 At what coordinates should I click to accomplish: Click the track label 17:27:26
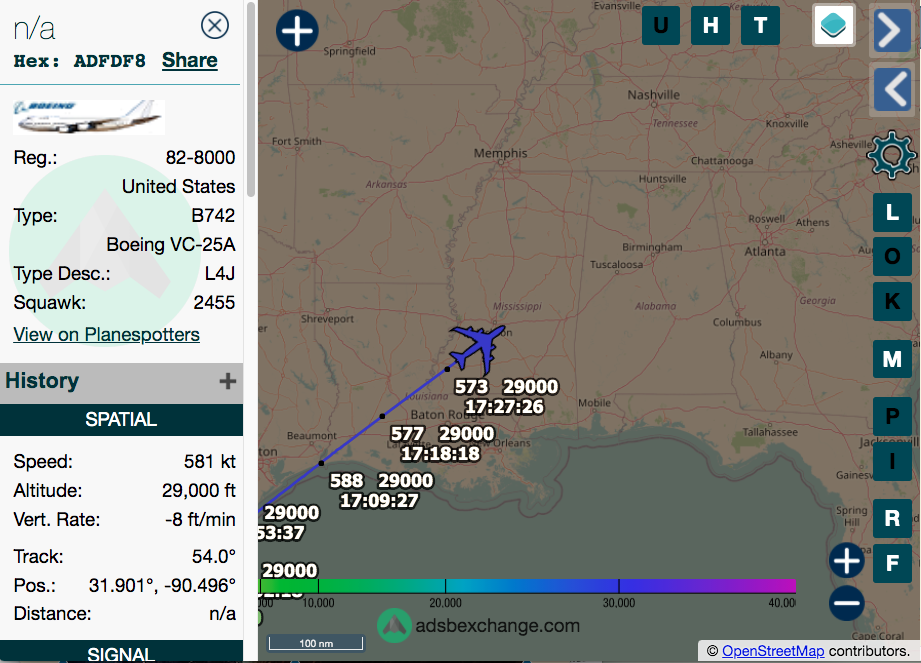click(505, 407)
